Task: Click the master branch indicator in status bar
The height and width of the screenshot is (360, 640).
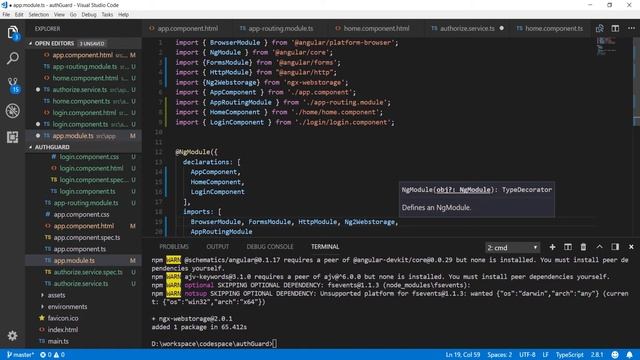Action: 20,355
